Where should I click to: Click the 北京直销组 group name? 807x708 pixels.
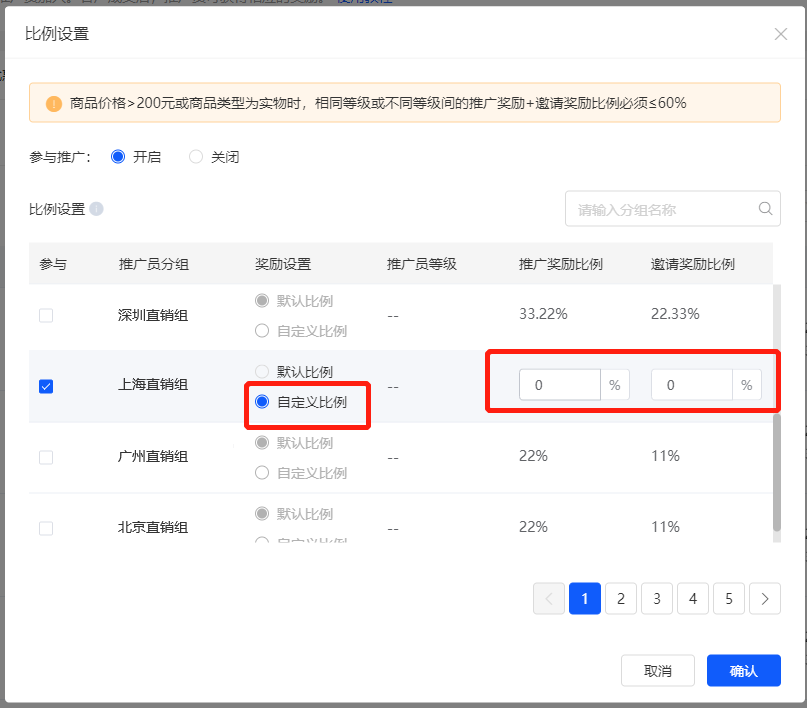coord(153,527)
